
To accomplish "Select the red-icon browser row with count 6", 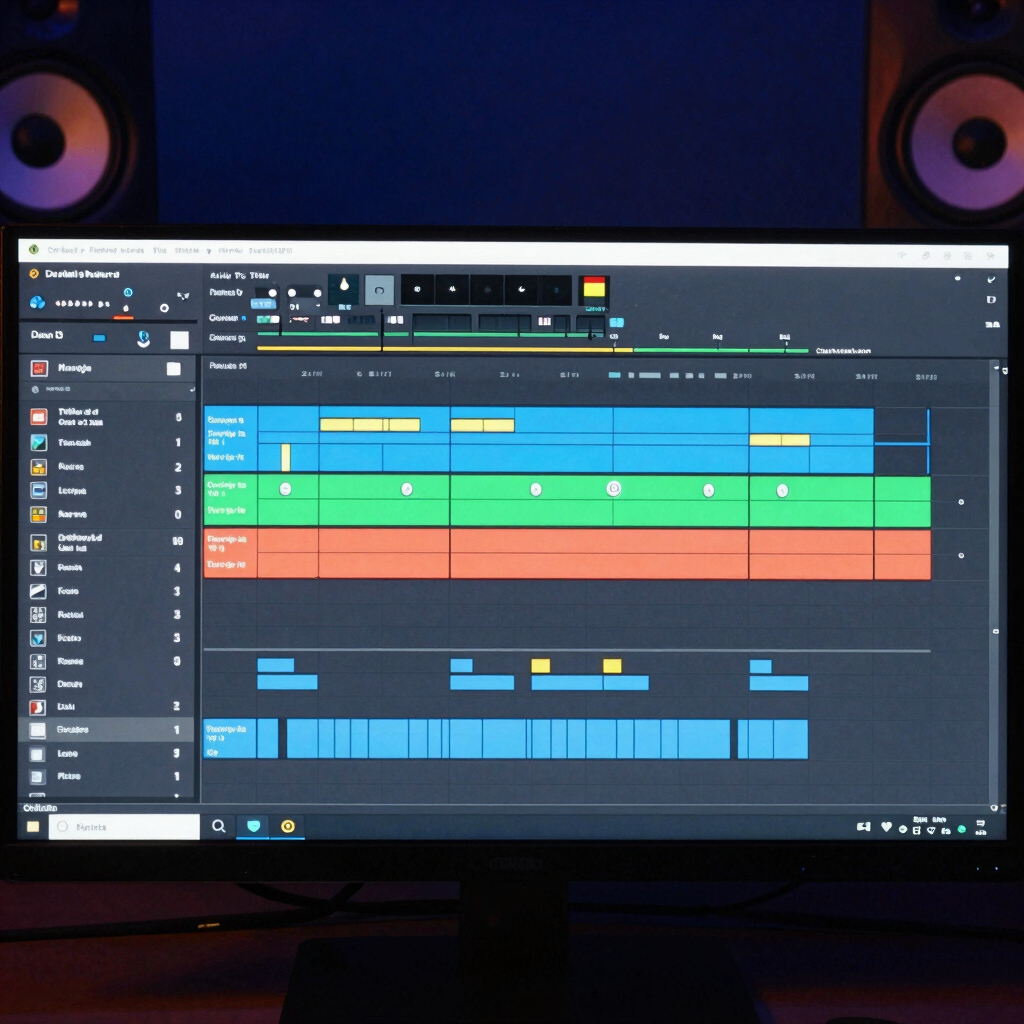I will pos(108,417).
